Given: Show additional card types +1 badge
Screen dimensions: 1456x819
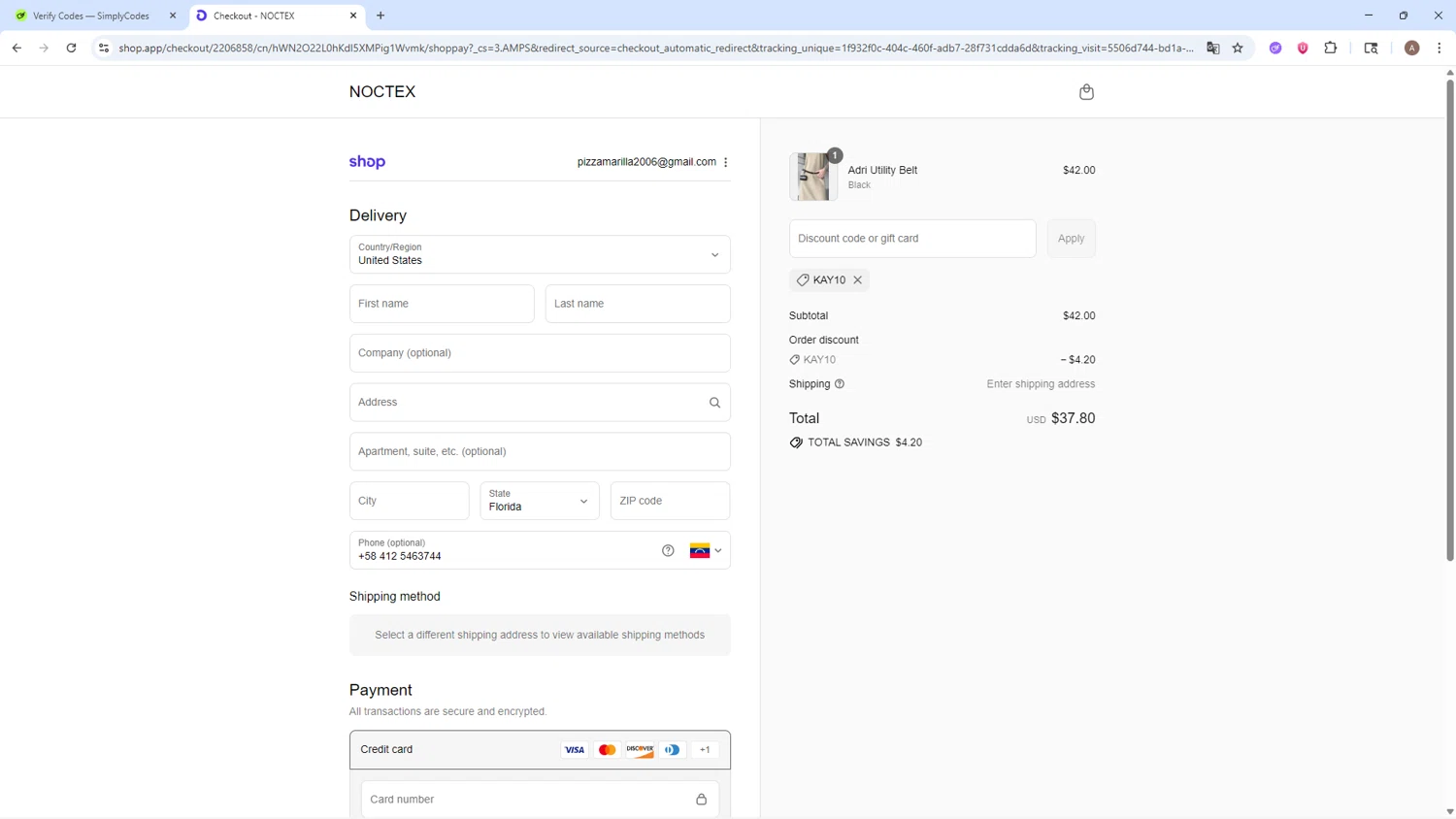Looking at the screenshot, I should tap(705, 749).
